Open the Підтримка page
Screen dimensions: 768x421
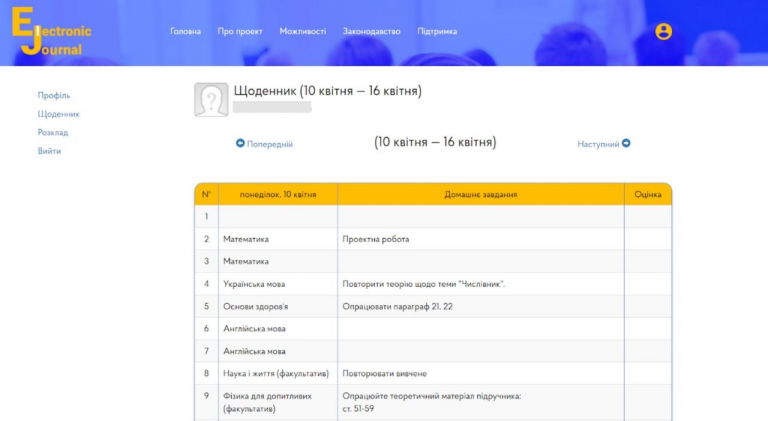pyautogui.click(x=437, y=31)
